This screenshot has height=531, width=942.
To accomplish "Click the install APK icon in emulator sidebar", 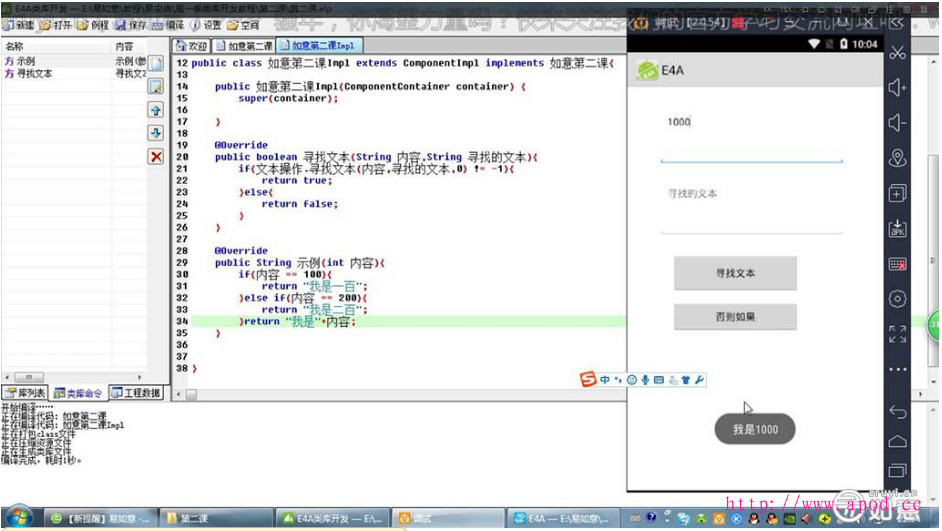I will [x=897, y=228].
